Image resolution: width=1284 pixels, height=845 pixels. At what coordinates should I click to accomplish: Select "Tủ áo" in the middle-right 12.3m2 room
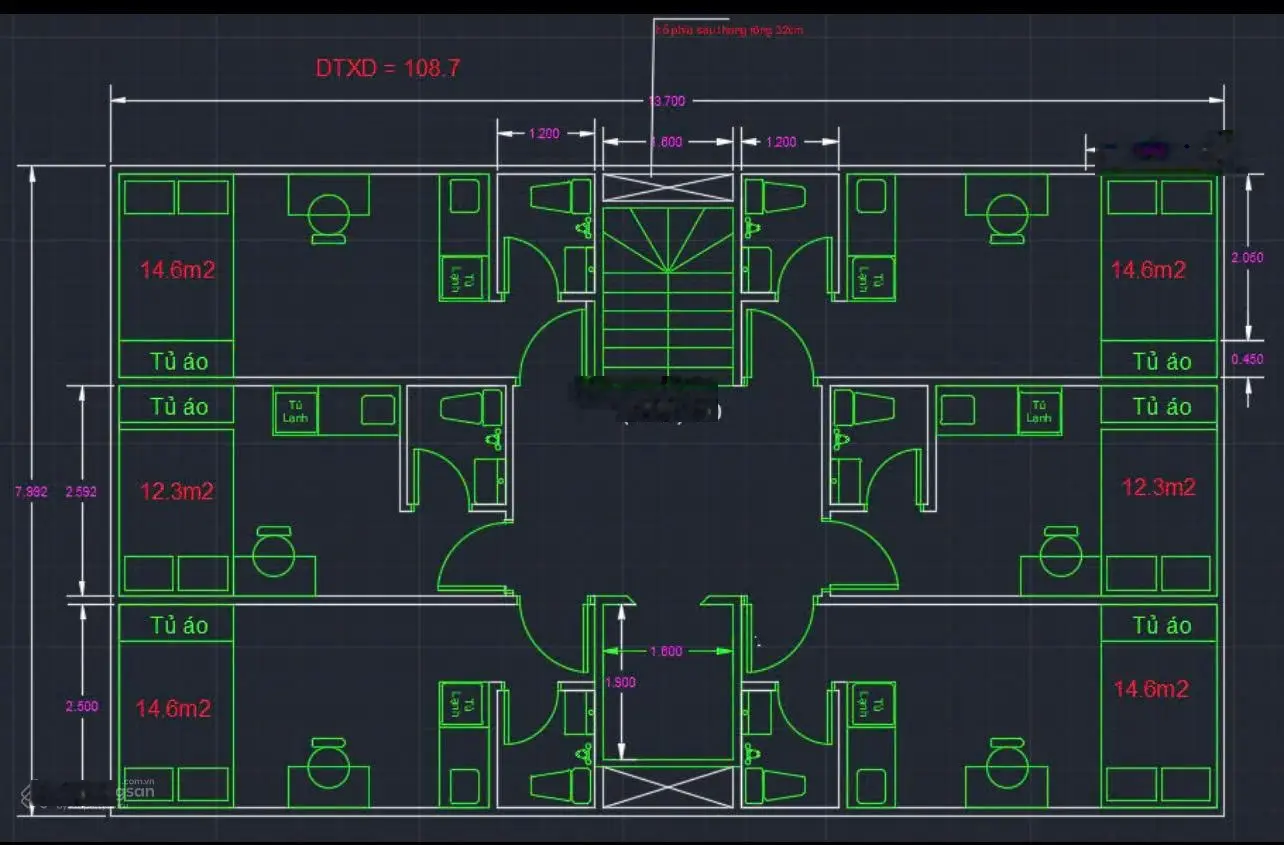point(1162,406)
